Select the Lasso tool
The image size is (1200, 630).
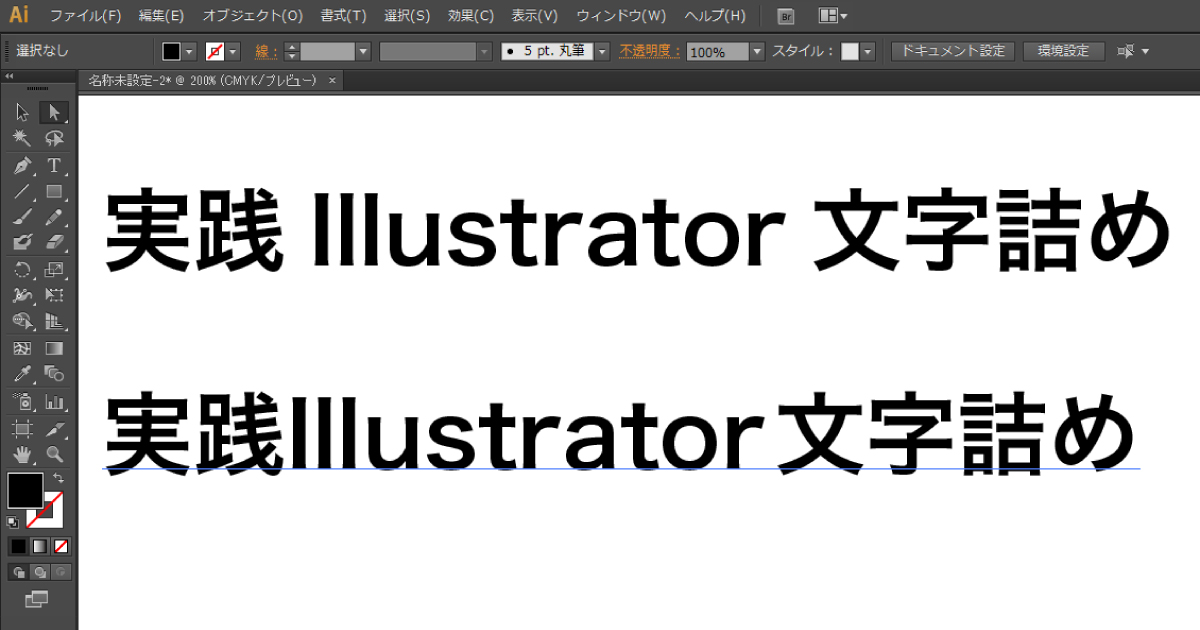click(x=54, y=138)
